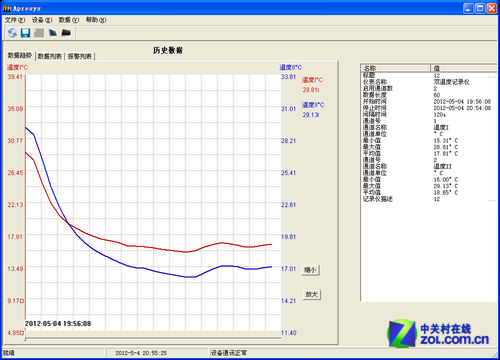Click the red cursor line in chart
Screen dimensions: 500x360
[25, 197]
